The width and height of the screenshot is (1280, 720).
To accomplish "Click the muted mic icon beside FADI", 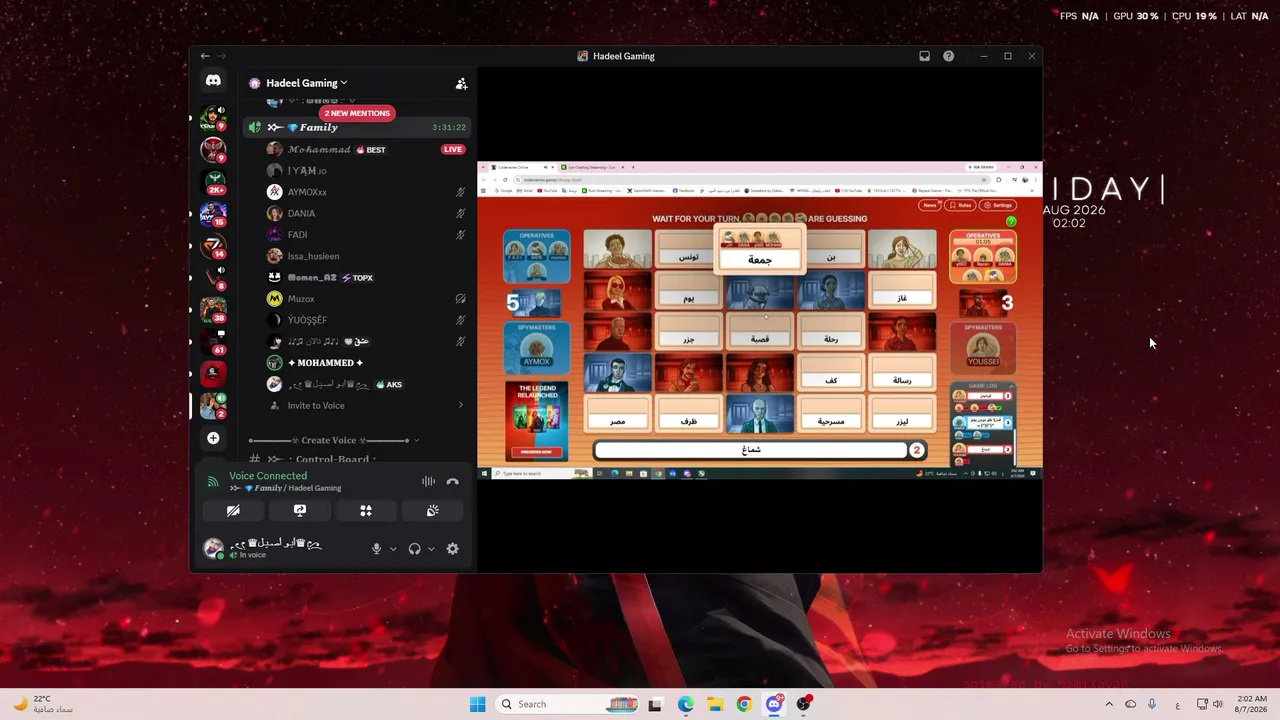I will coord(461,235).
